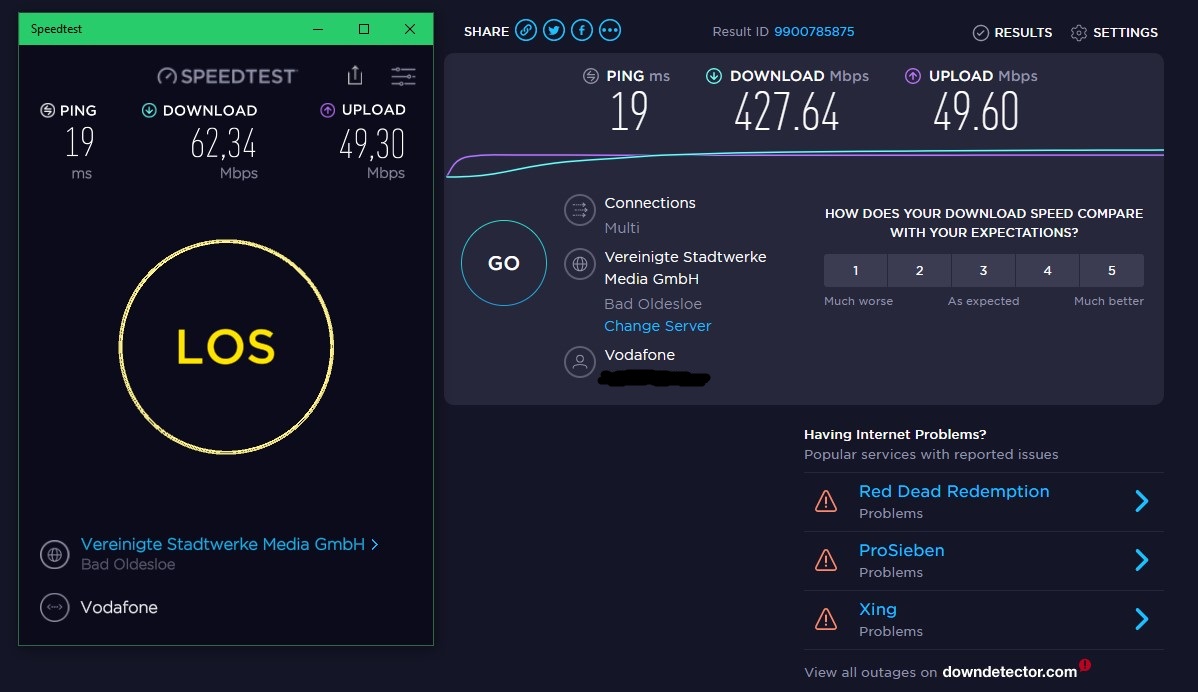Click Vodafone provider text in app
Viewport: 1198px width, 692px height.
tap(119, 608)
